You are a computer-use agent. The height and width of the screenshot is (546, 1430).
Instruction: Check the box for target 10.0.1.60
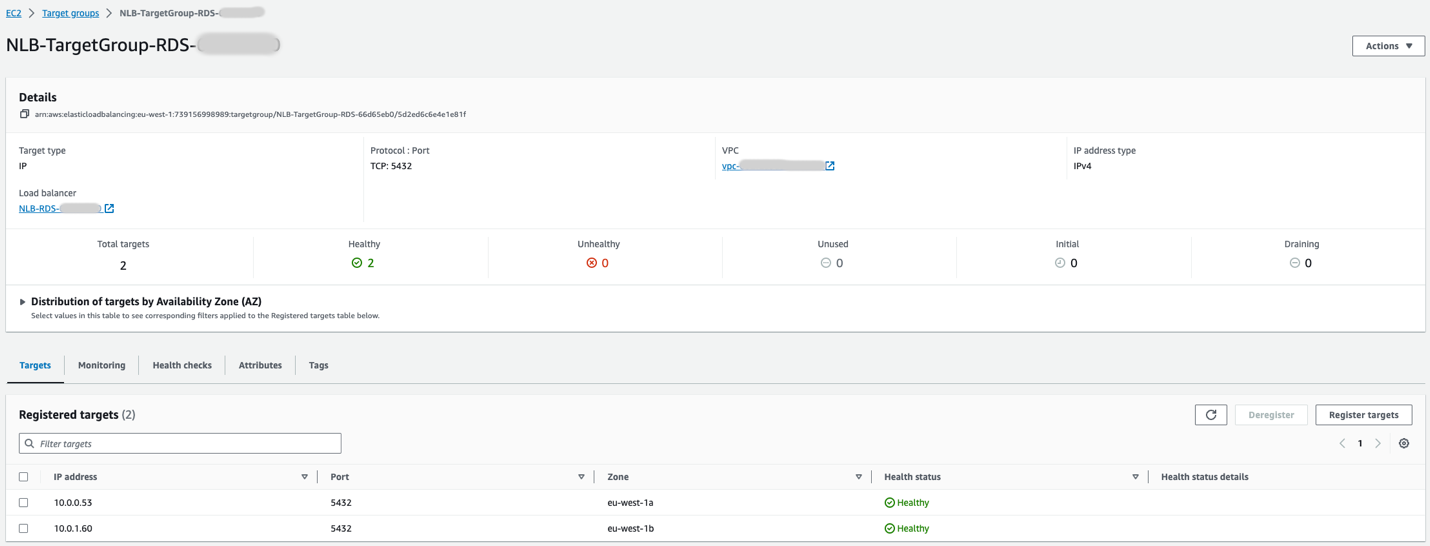[x=24, y=528]
